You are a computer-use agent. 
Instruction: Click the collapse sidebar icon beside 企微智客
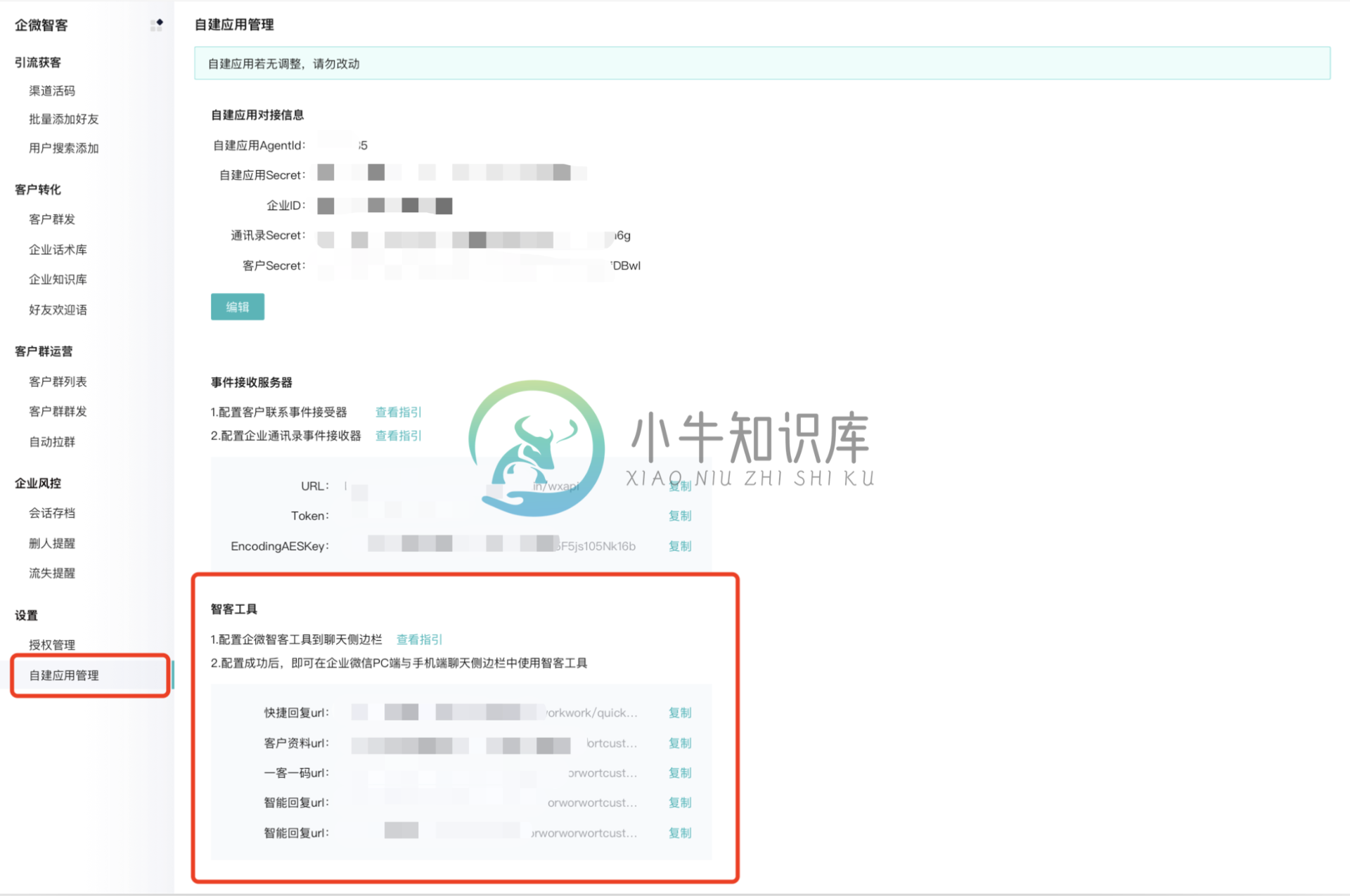click(157, 25)
